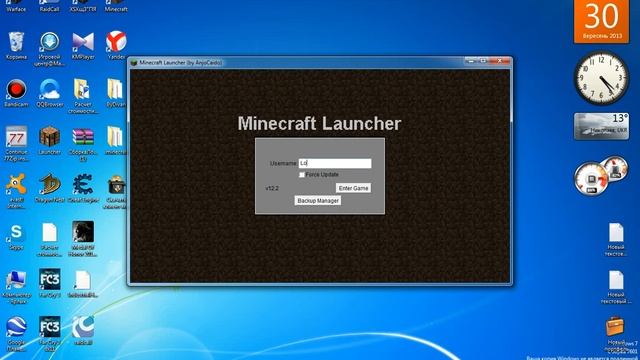The width and height of the screenshot is (640, 360).
Task: Click the Enter Game button
Action: [x=353, y=188]
